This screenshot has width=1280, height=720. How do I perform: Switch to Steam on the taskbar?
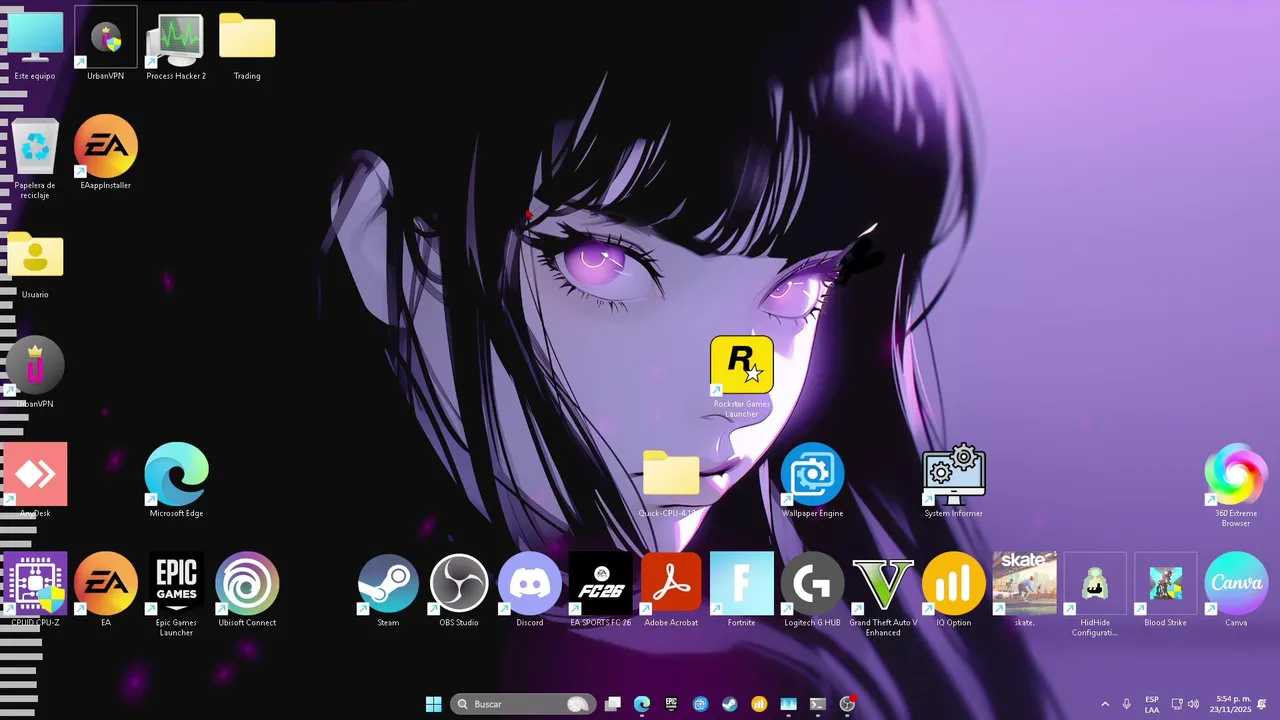(730, 704)
